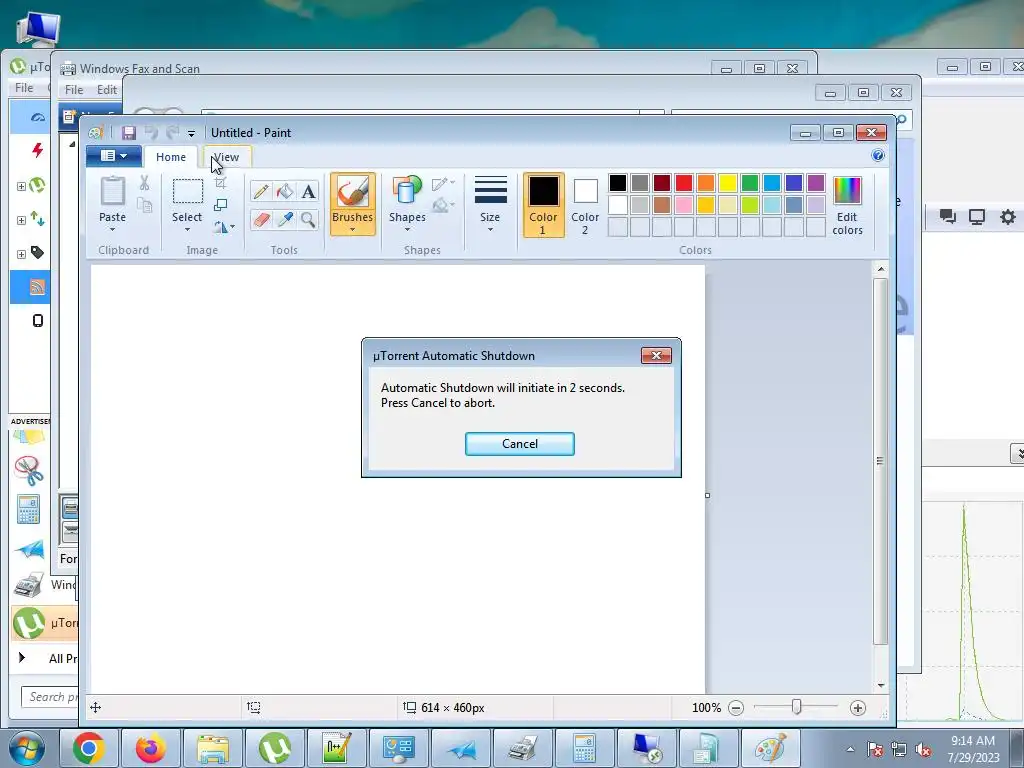This screenshot has width=1024, height=768.
Task: Click the Crop icon in Image group
Action: 221,183
